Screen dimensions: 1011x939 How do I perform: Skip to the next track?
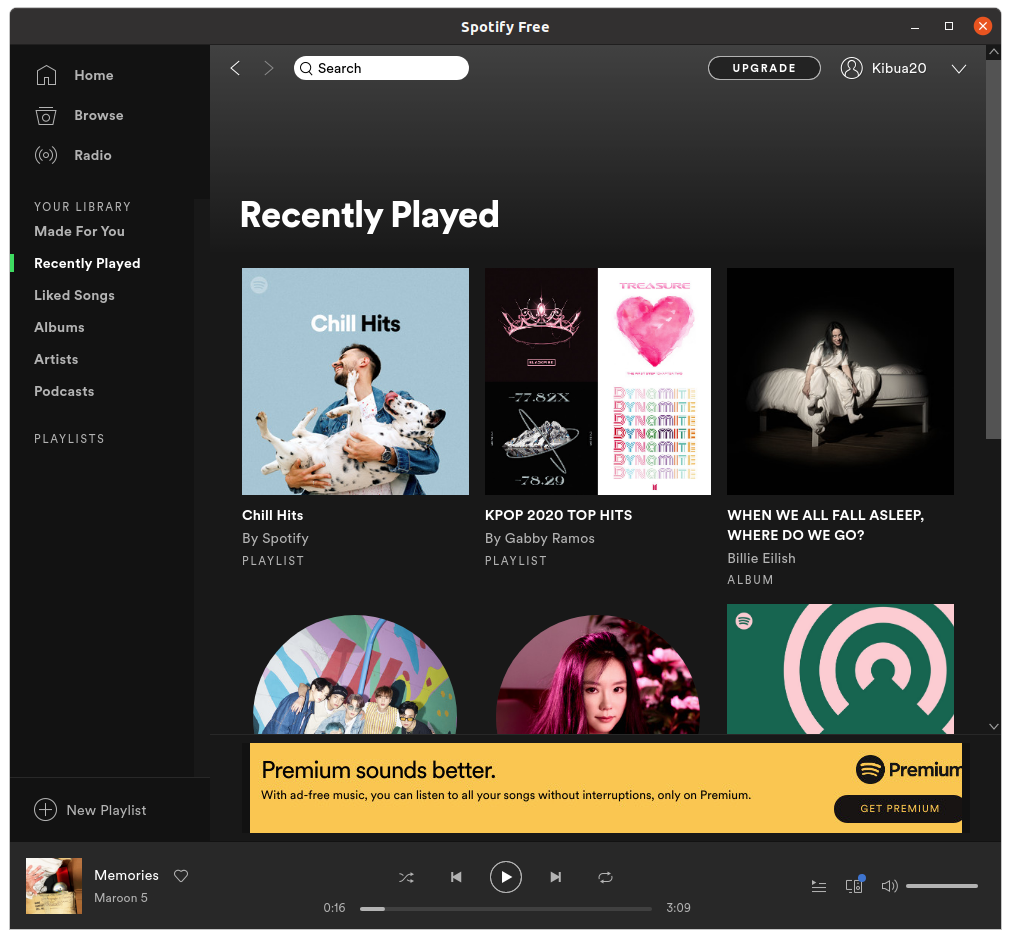coord(556,877)
